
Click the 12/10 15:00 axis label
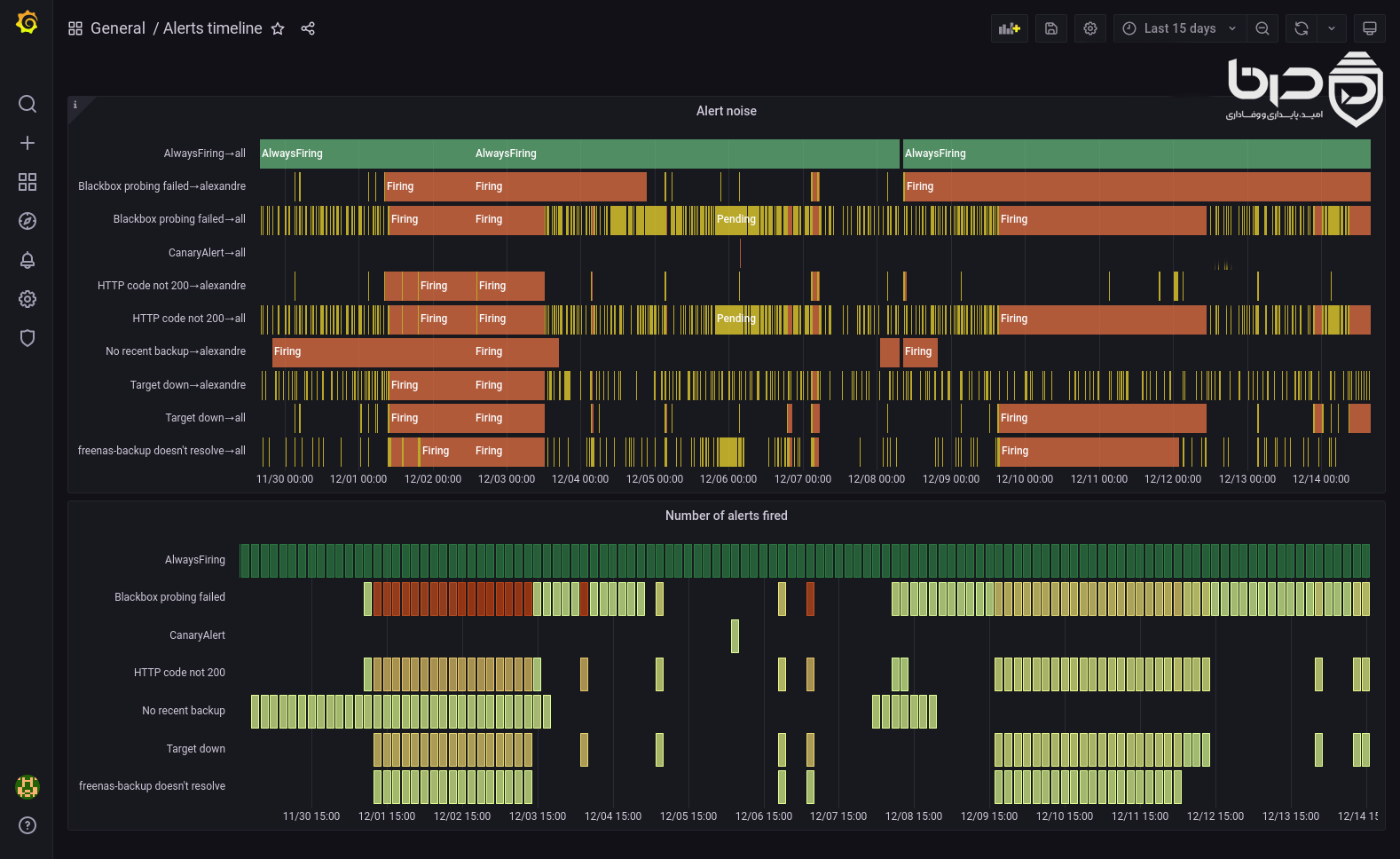tap(1065, 816)
